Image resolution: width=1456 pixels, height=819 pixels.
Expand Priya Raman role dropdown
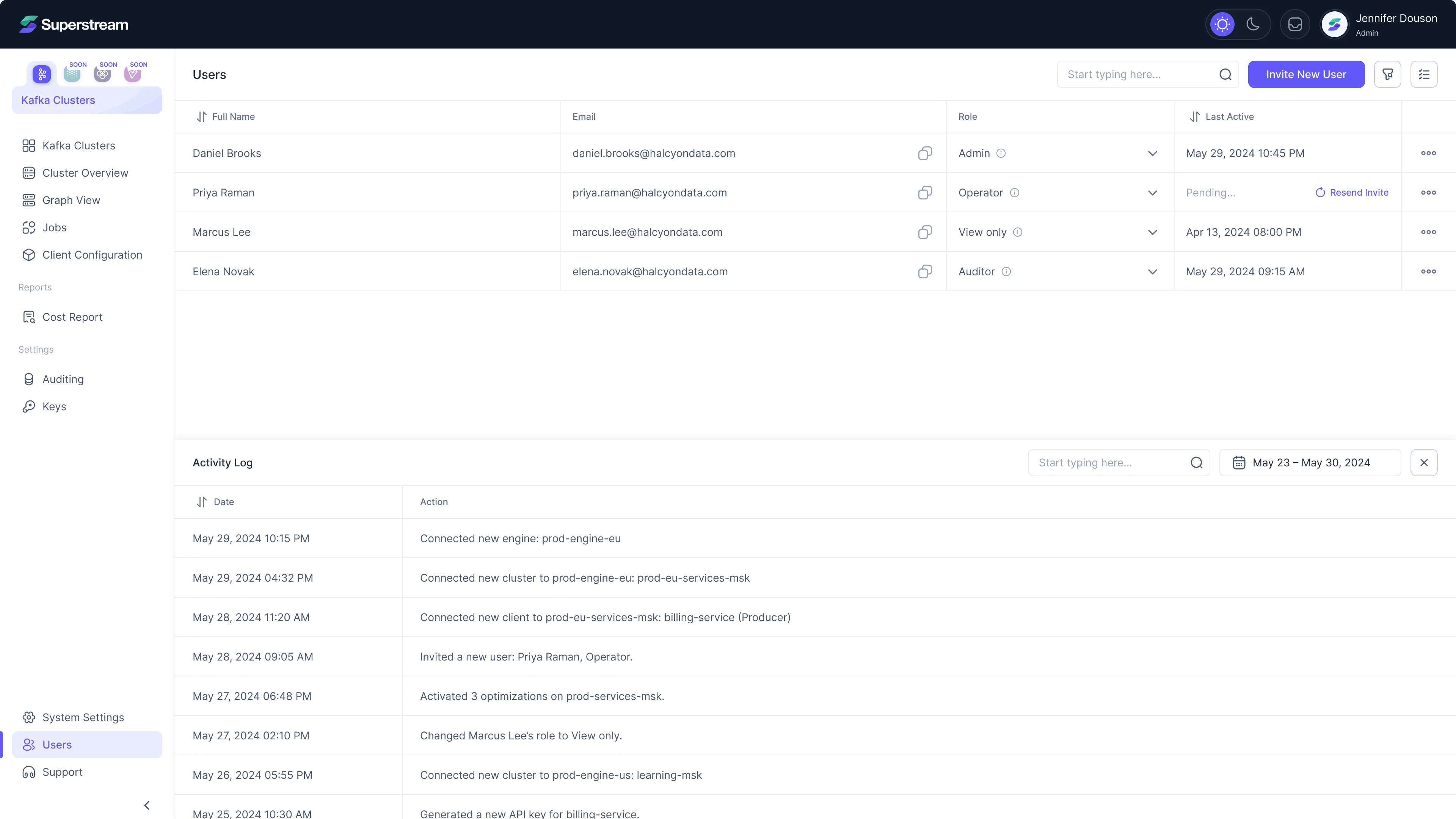1153,193
